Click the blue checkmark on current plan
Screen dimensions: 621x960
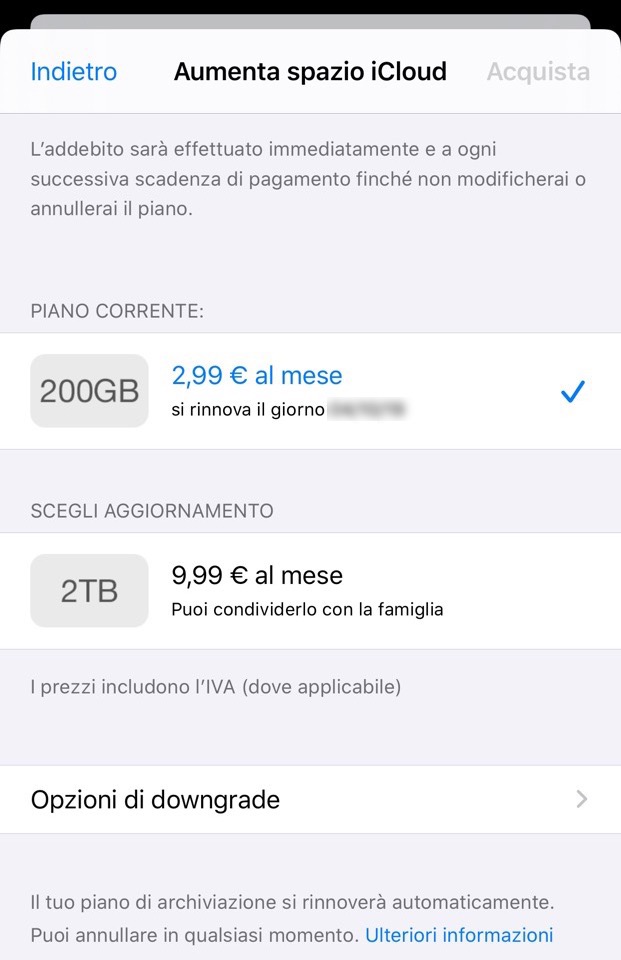(572, 392)
